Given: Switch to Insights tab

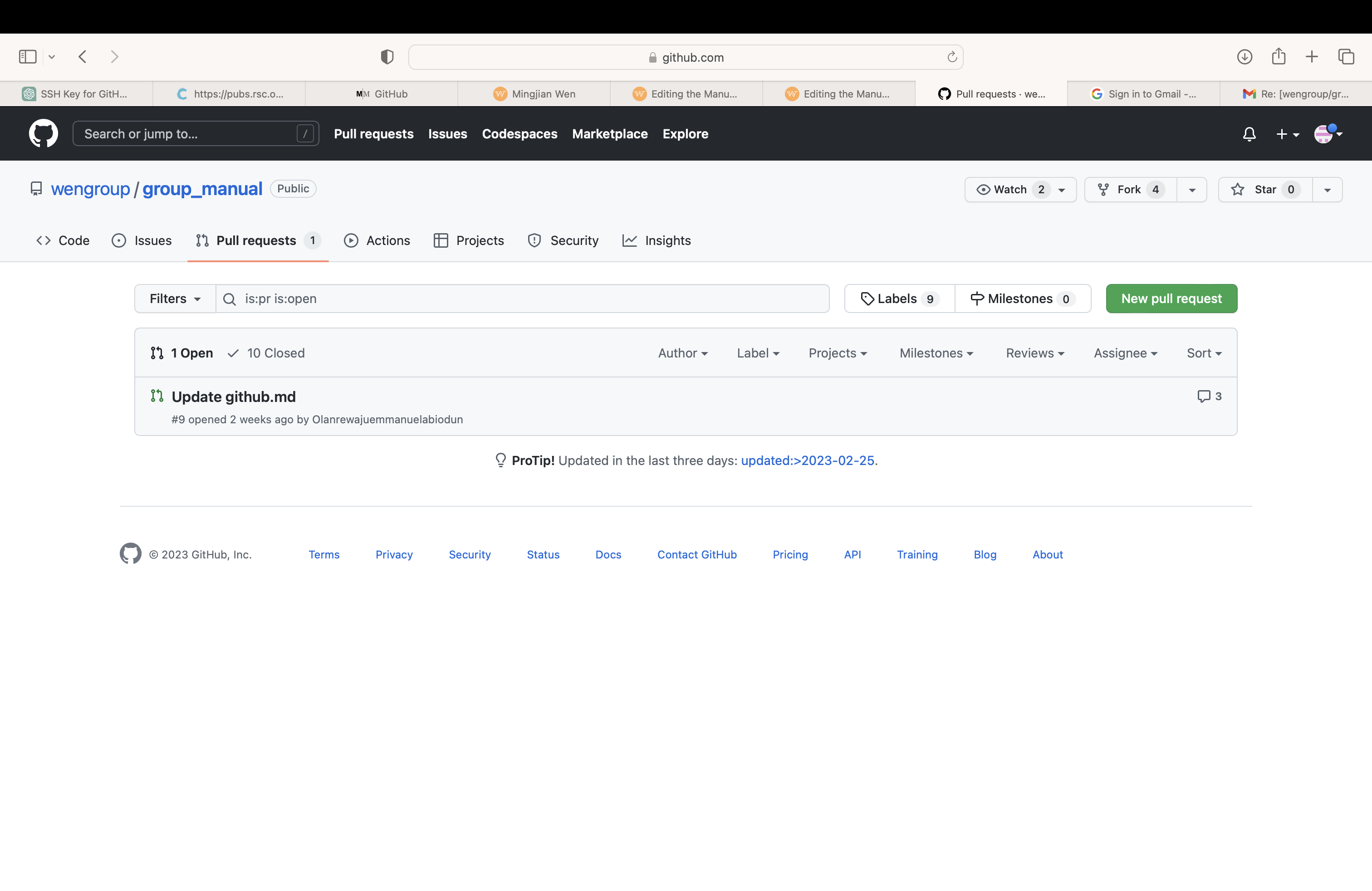Looking at the screenshot, I should click(x=657, y=240).
